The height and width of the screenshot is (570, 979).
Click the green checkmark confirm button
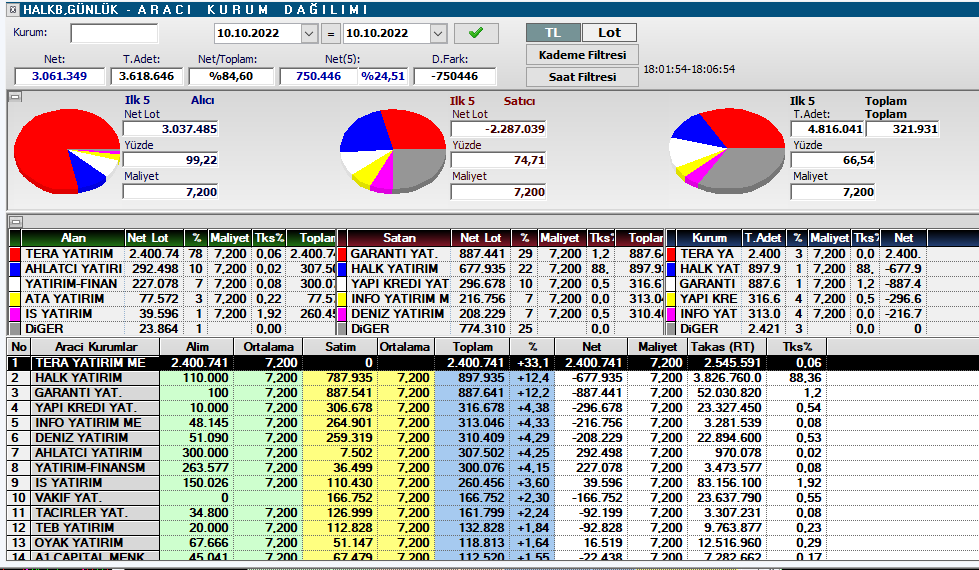coord(476,33)
